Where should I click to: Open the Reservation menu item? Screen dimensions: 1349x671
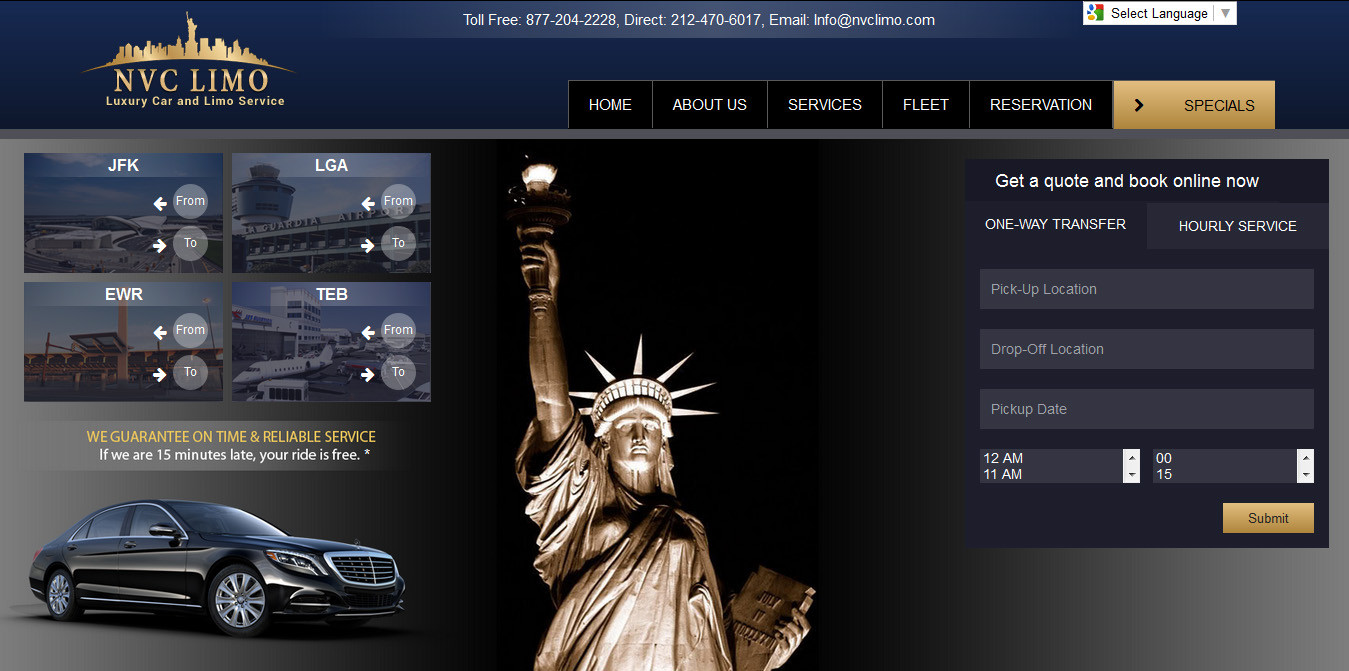click(1040, 105)
